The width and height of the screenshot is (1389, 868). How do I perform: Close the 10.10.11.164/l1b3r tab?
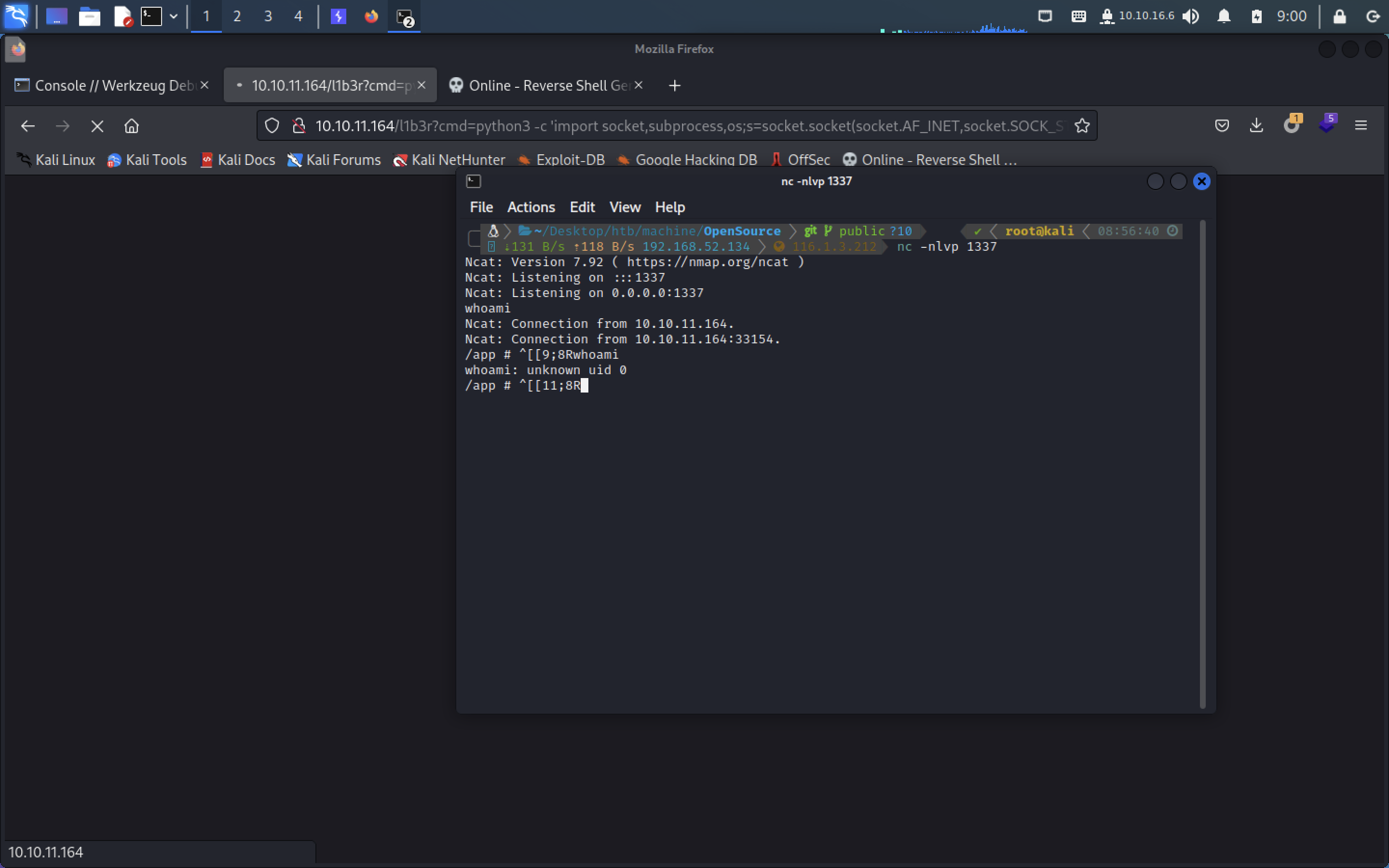(x=422, y=85)
